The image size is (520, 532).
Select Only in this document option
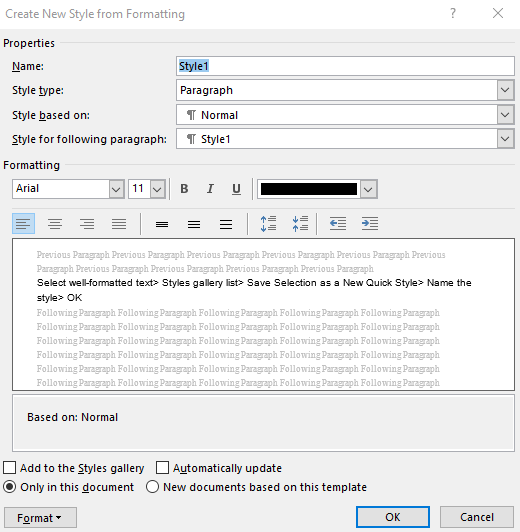click(9, 487)
